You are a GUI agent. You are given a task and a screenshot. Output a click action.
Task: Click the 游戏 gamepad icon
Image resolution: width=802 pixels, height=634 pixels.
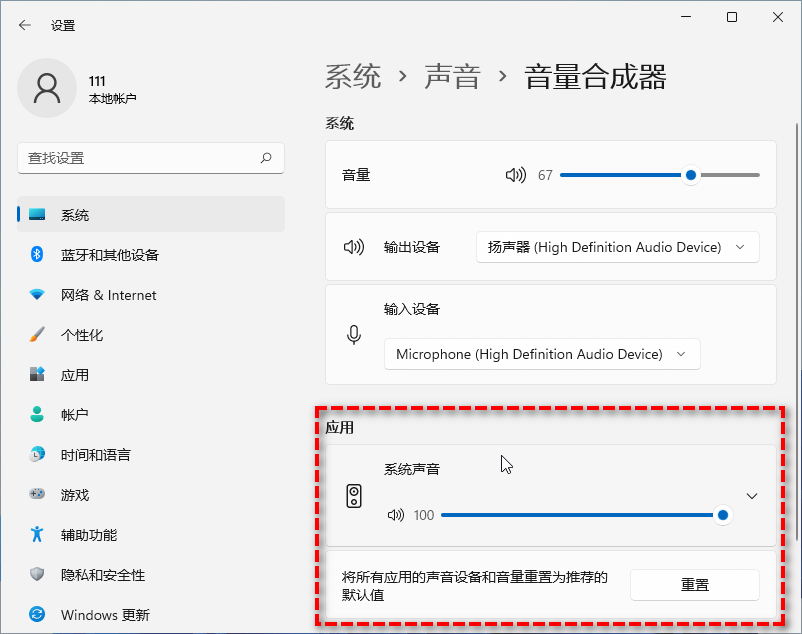click(x=37, y=494)
